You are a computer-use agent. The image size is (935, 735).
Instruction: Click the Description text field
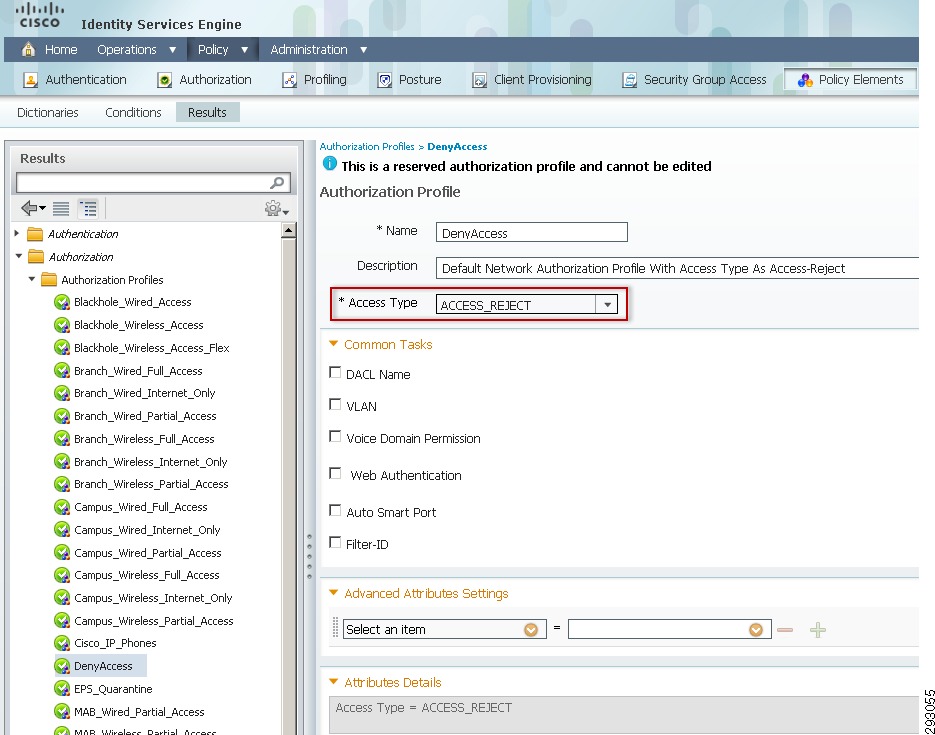coord(677,268)
